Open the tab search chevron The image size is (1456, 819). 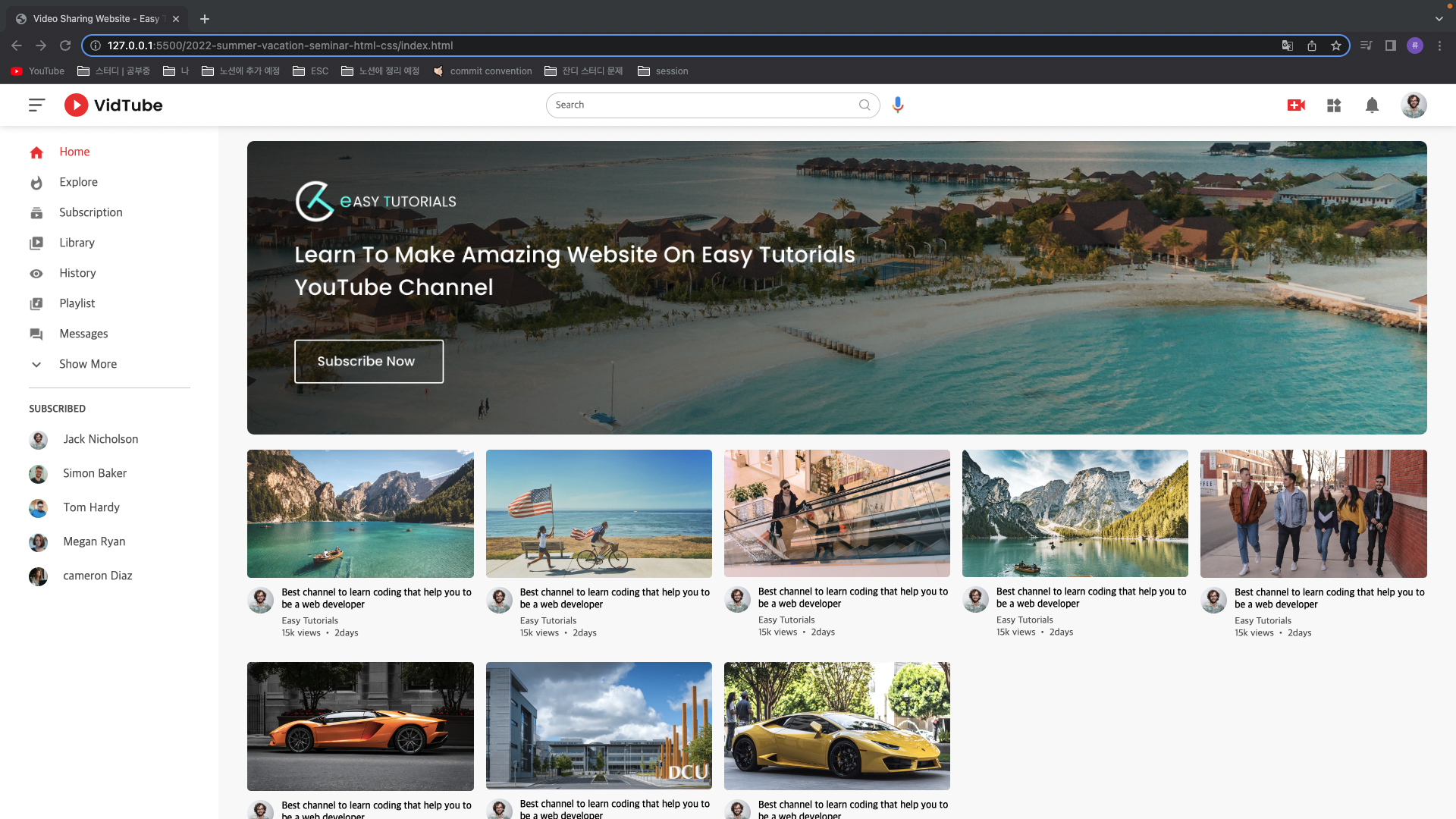pos(1439,19)
